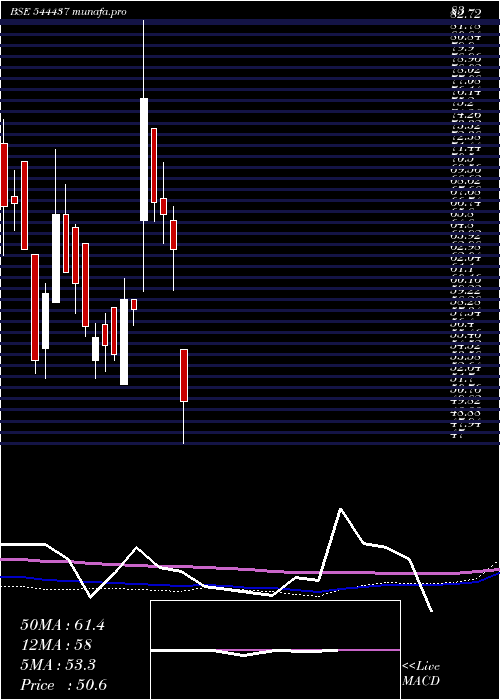Click the 82.72 top price axis label
This screenshot has width=500, height=700.
point(466,13)
